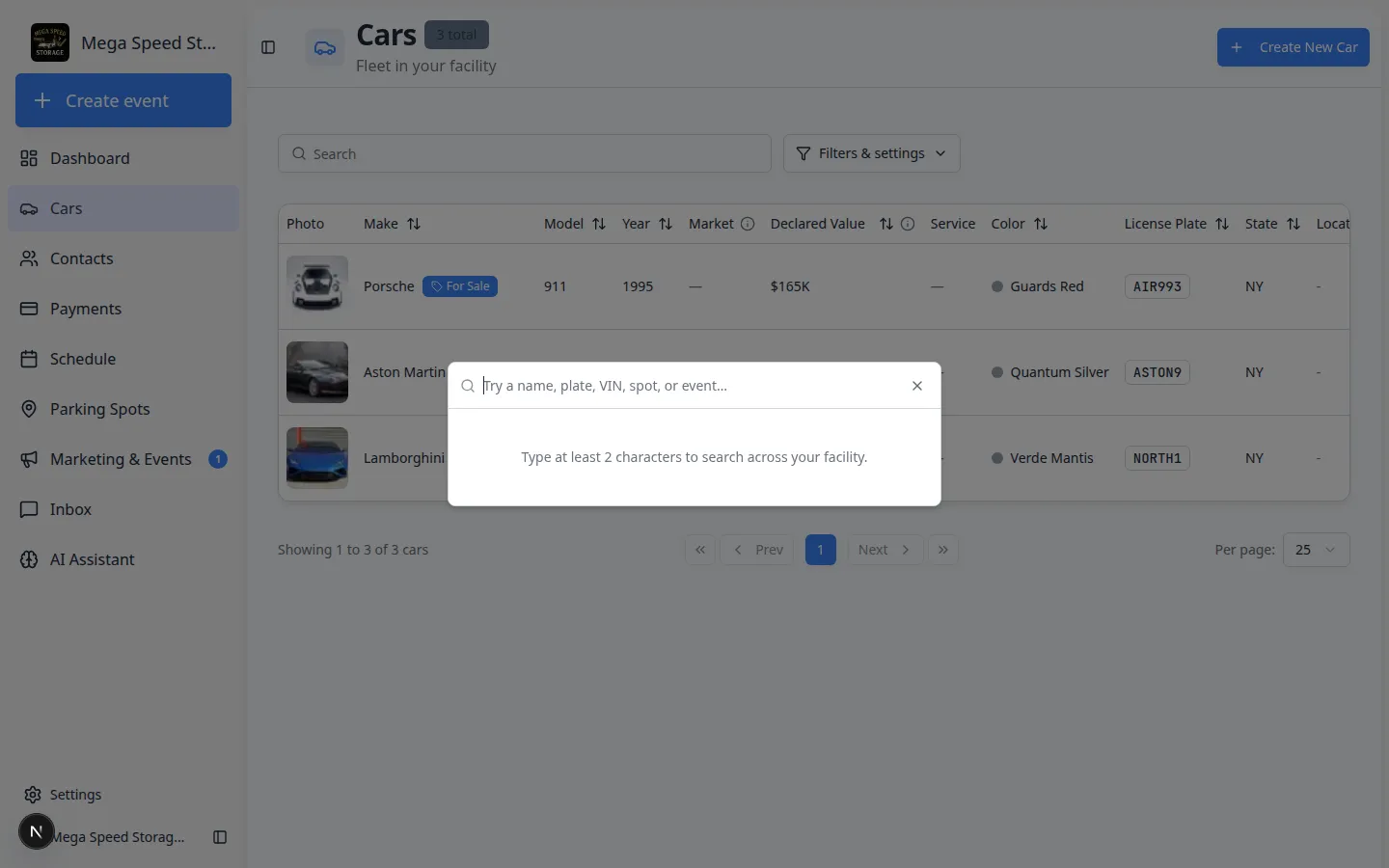Screen dimensions: 1389x868
Task: Sort the table by State
Action: 1294,224
